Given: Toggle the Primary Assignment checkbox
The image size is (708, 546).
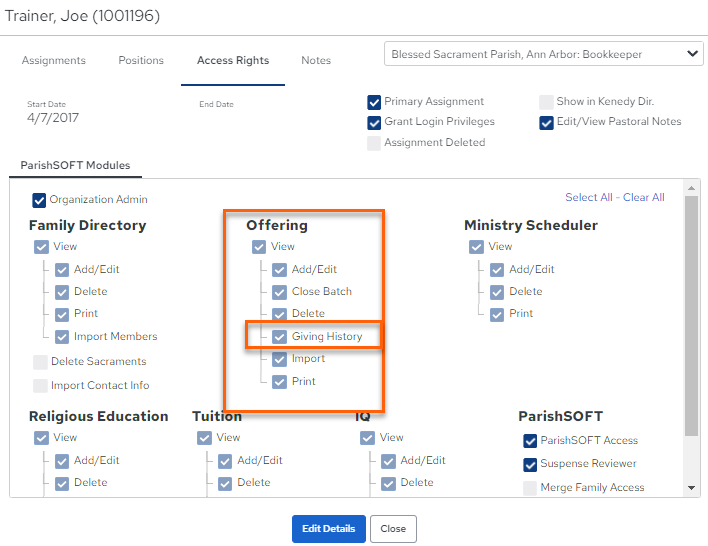Looking at the screenshot, I should (374, 102).
